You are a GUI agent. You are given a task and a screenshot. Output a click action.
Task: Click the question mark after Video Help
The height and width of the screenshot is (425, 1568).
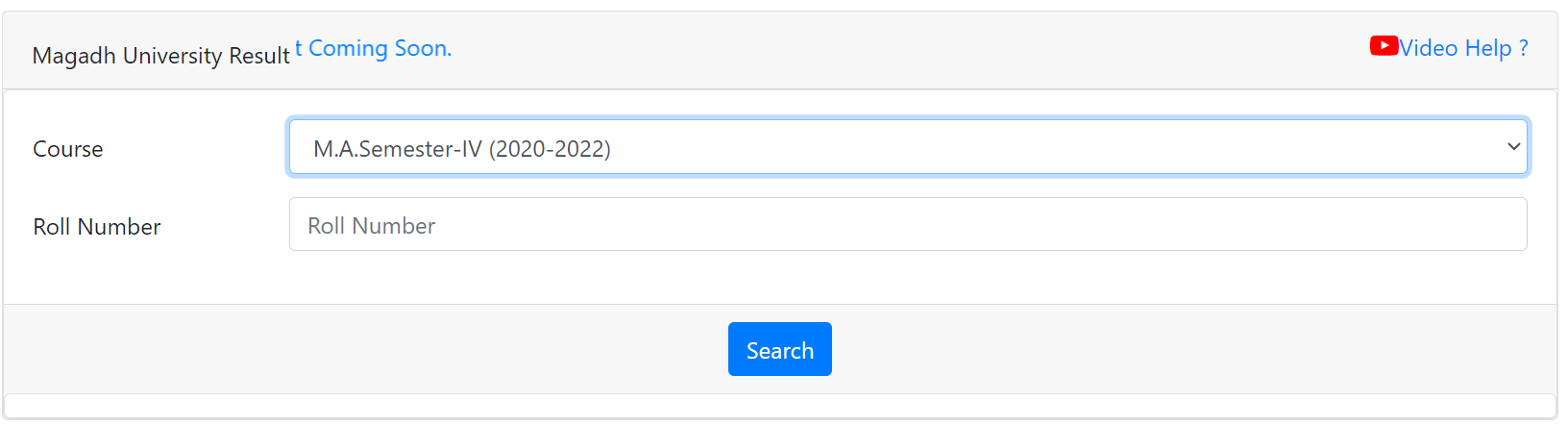[x=1523, y=48]
